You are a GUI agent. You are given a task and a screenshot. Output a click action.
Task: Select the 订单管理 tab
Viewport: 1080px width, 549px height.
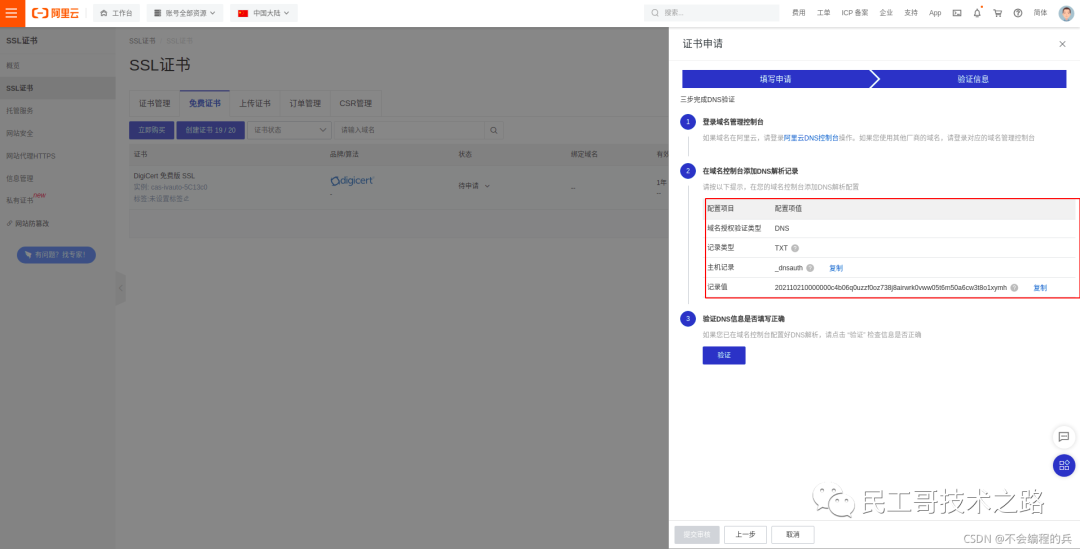[x=305, y=103]
